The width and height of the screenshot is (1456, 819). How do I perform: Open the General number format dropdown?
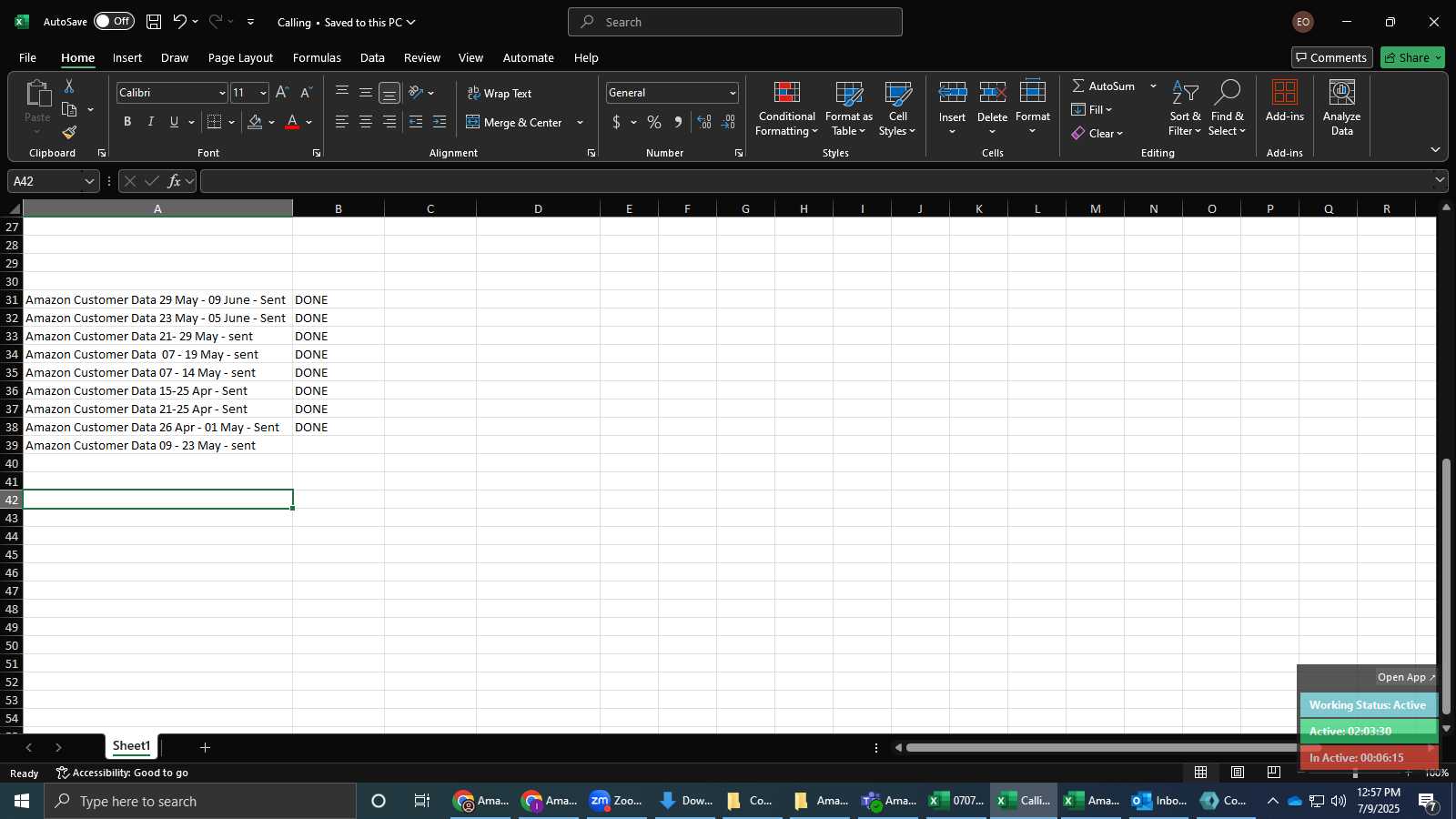pyautogui.click(x=733, y=93)
